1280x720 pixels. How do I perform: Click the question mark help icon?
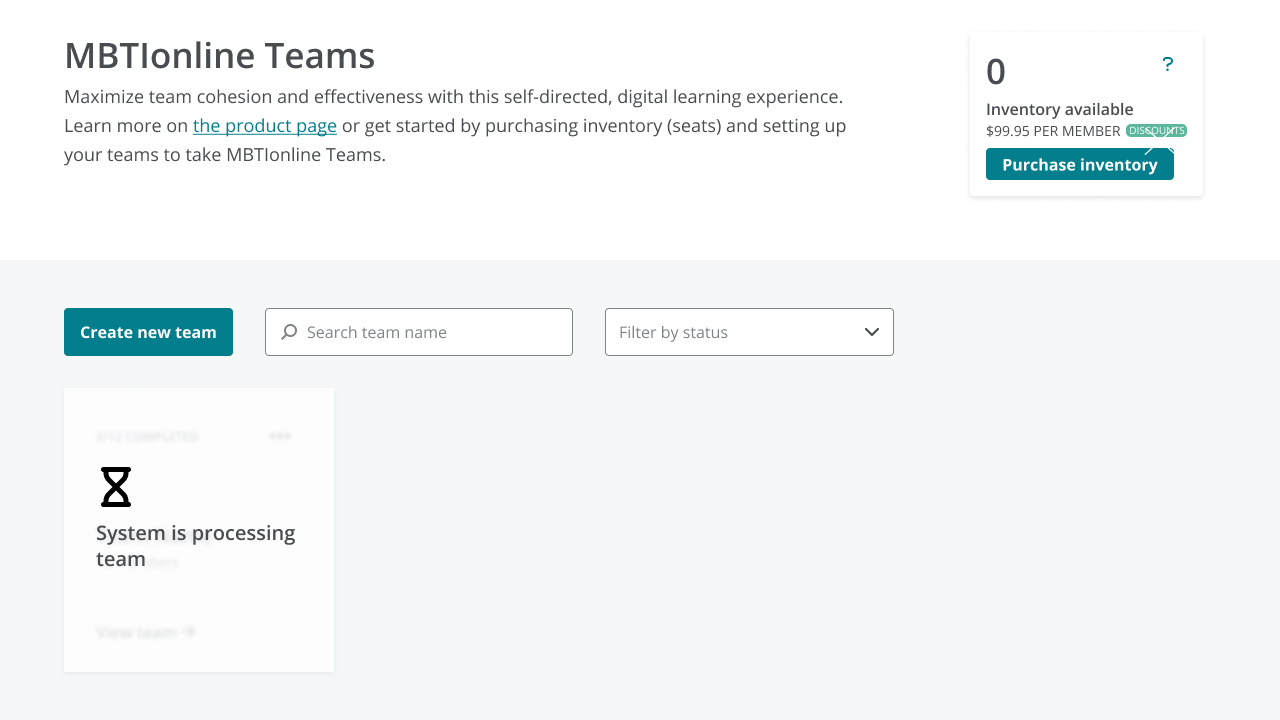coord(1167,65)
